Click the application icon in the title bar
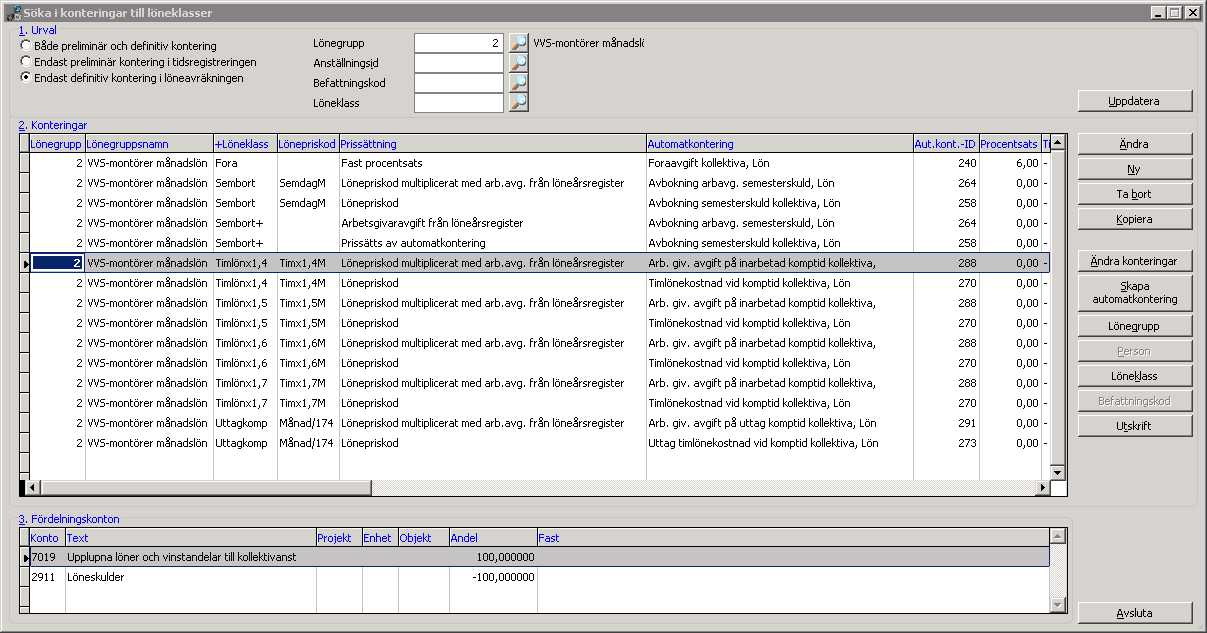 tap(13, 12)
